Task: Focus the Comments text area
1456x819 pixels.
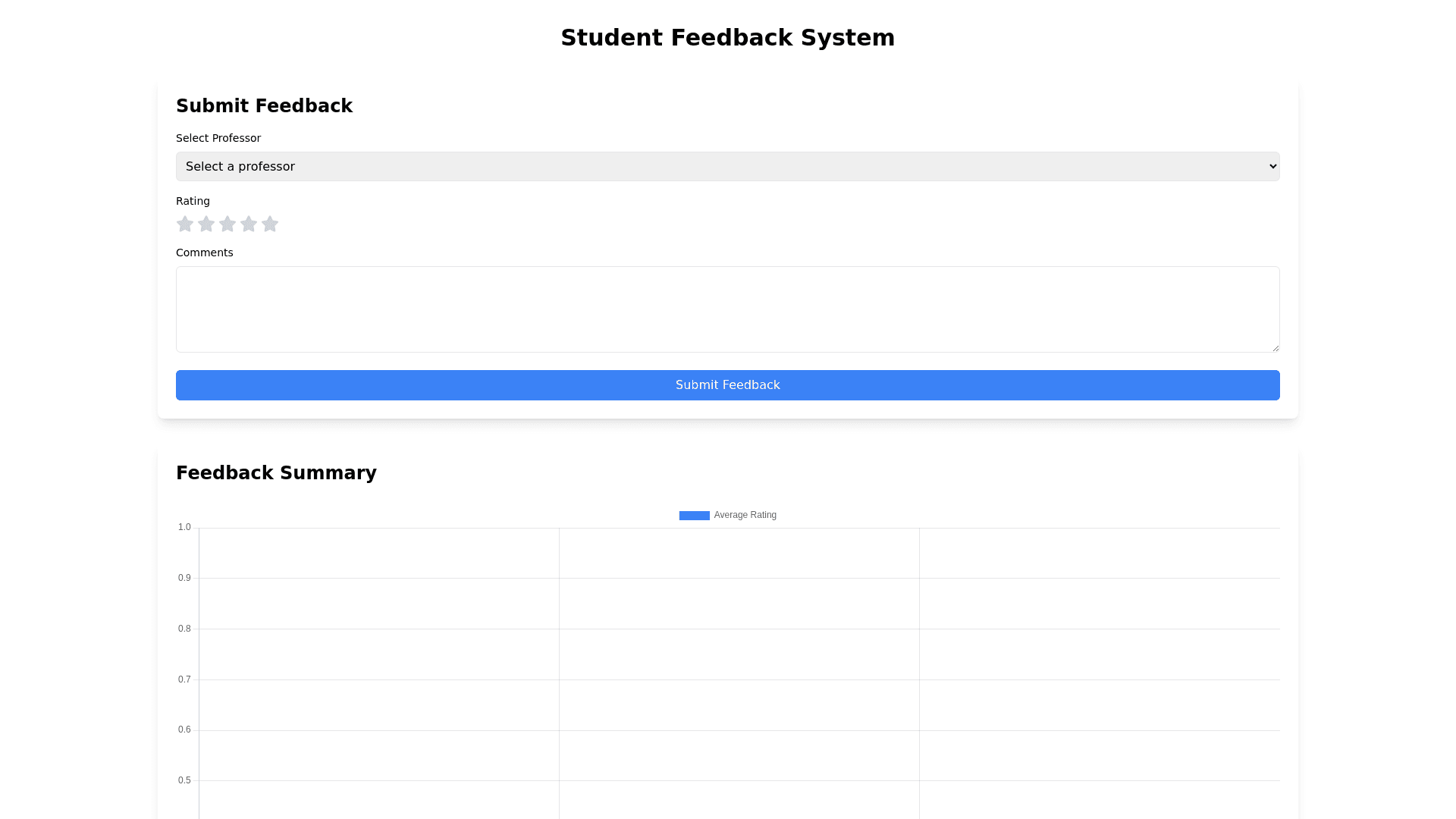Action: [x=726, y=309]
